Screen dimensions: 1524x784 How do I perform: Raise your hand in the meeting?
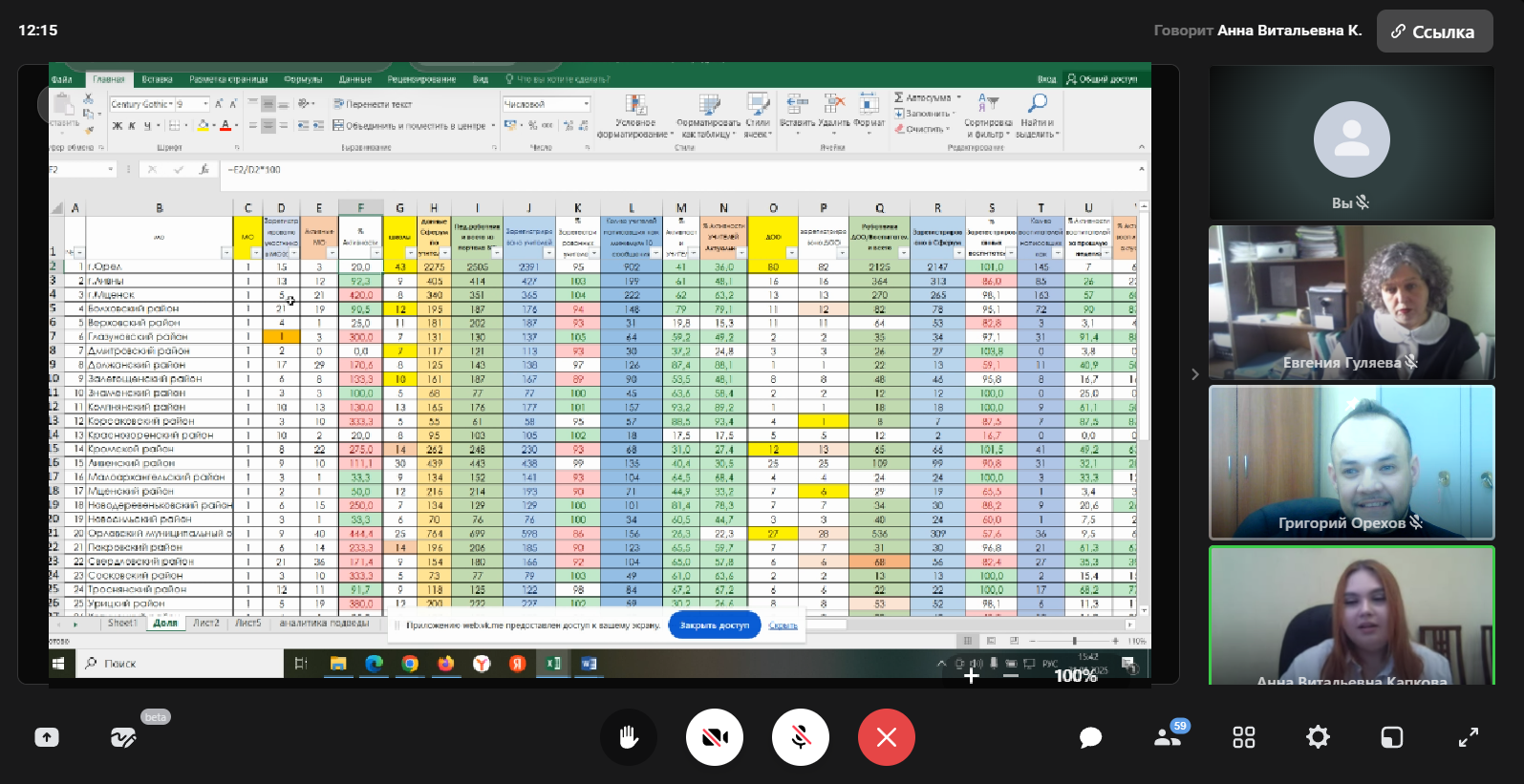coord(628,737)
